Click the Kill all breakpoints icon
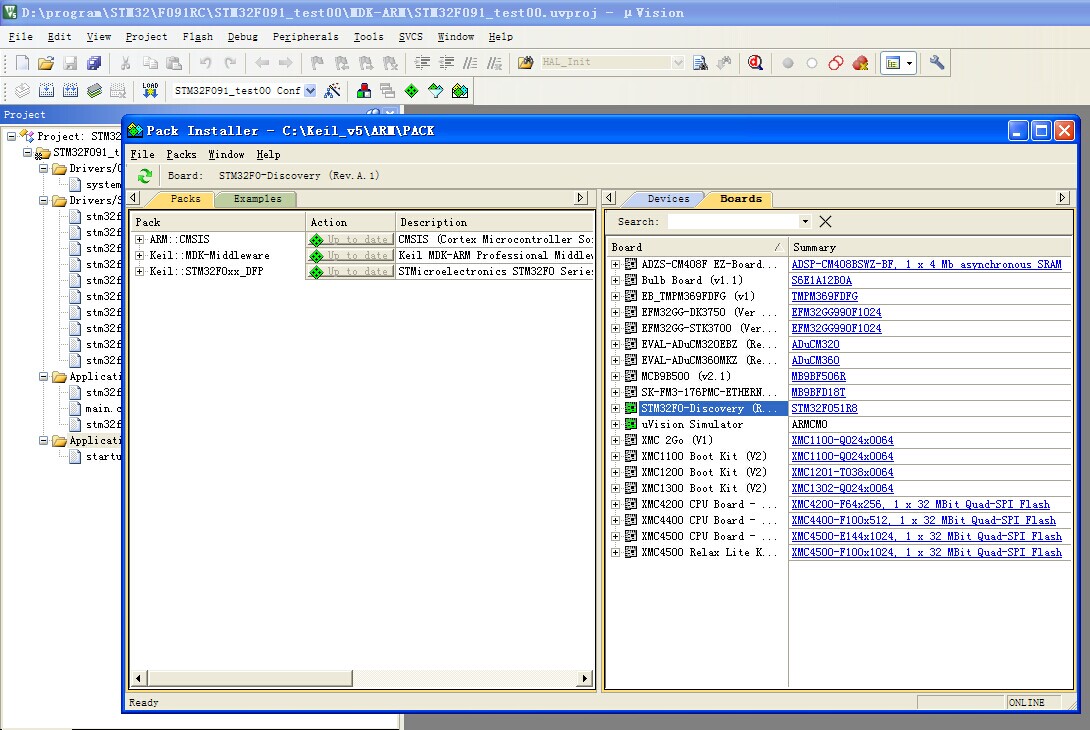 click(x=860, y=63)
